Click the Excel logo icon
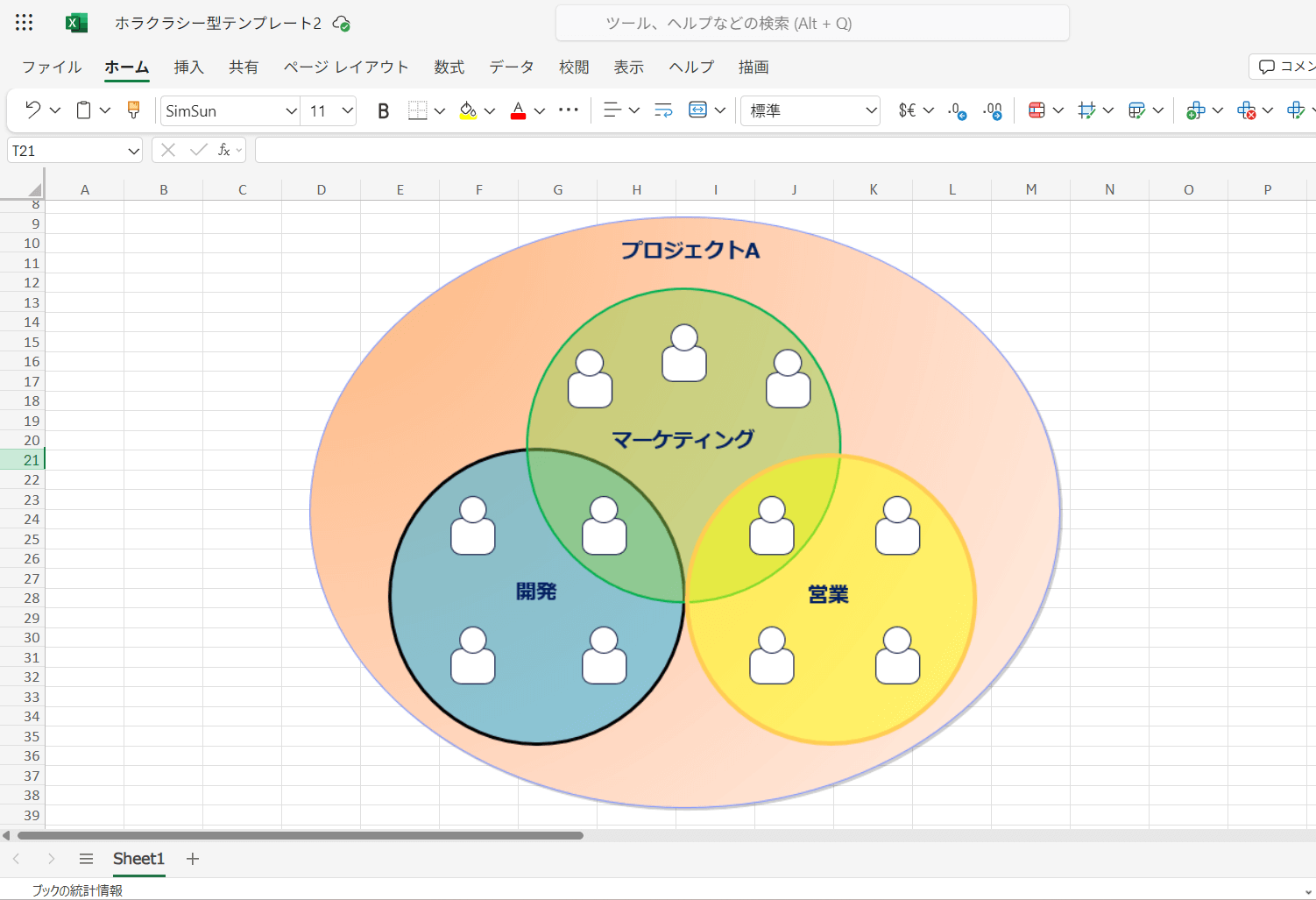Viewport: 1316px width, 900px height. (x=76, y=23)
